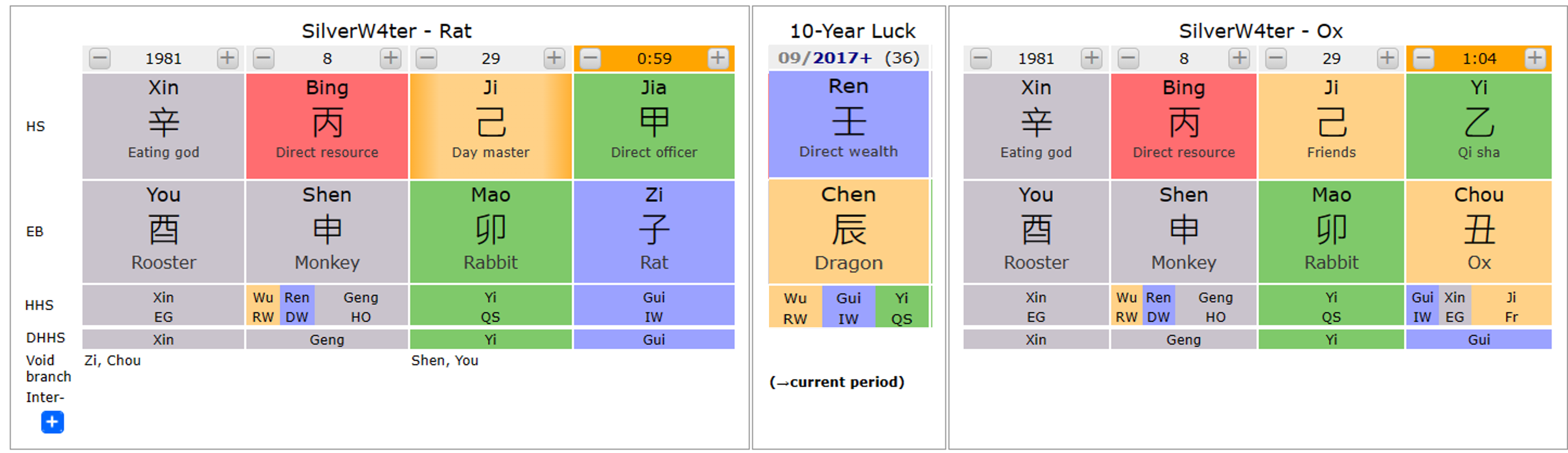This screenshot has width=1568, height=453.
Task: Select the Zi Rat earthly branch cell
Action: (x=654, y=231)
